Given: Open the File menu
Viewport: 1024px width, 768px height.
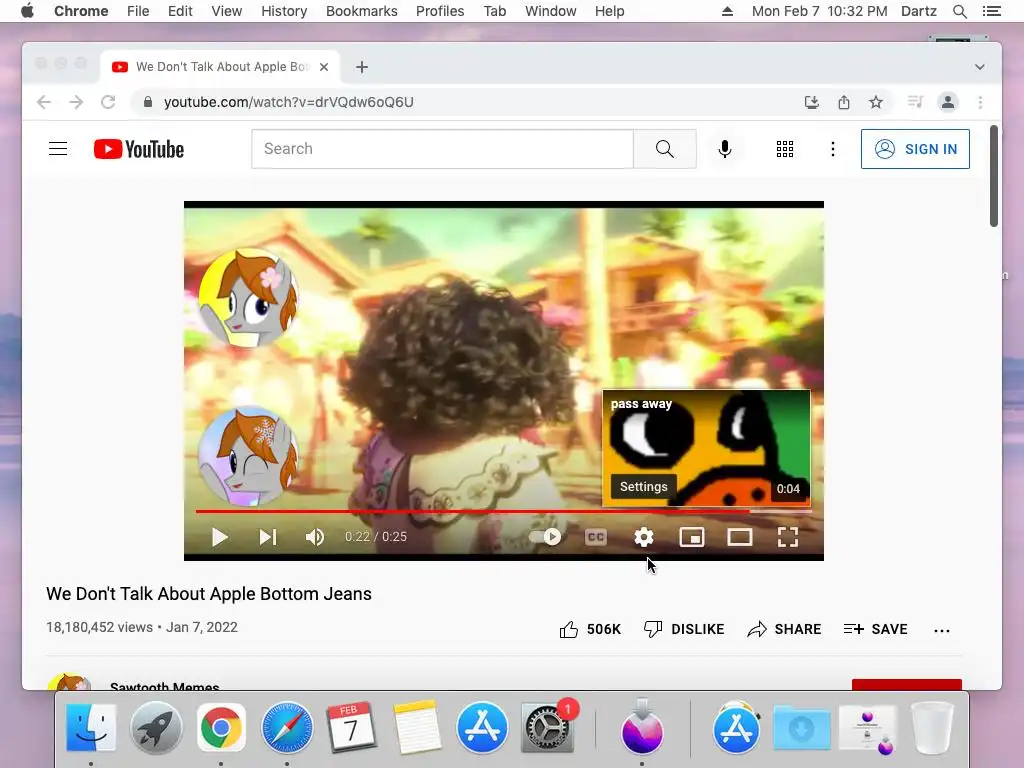Looking at the screenshot, I should pyautogui.click(x=138, y=11).
